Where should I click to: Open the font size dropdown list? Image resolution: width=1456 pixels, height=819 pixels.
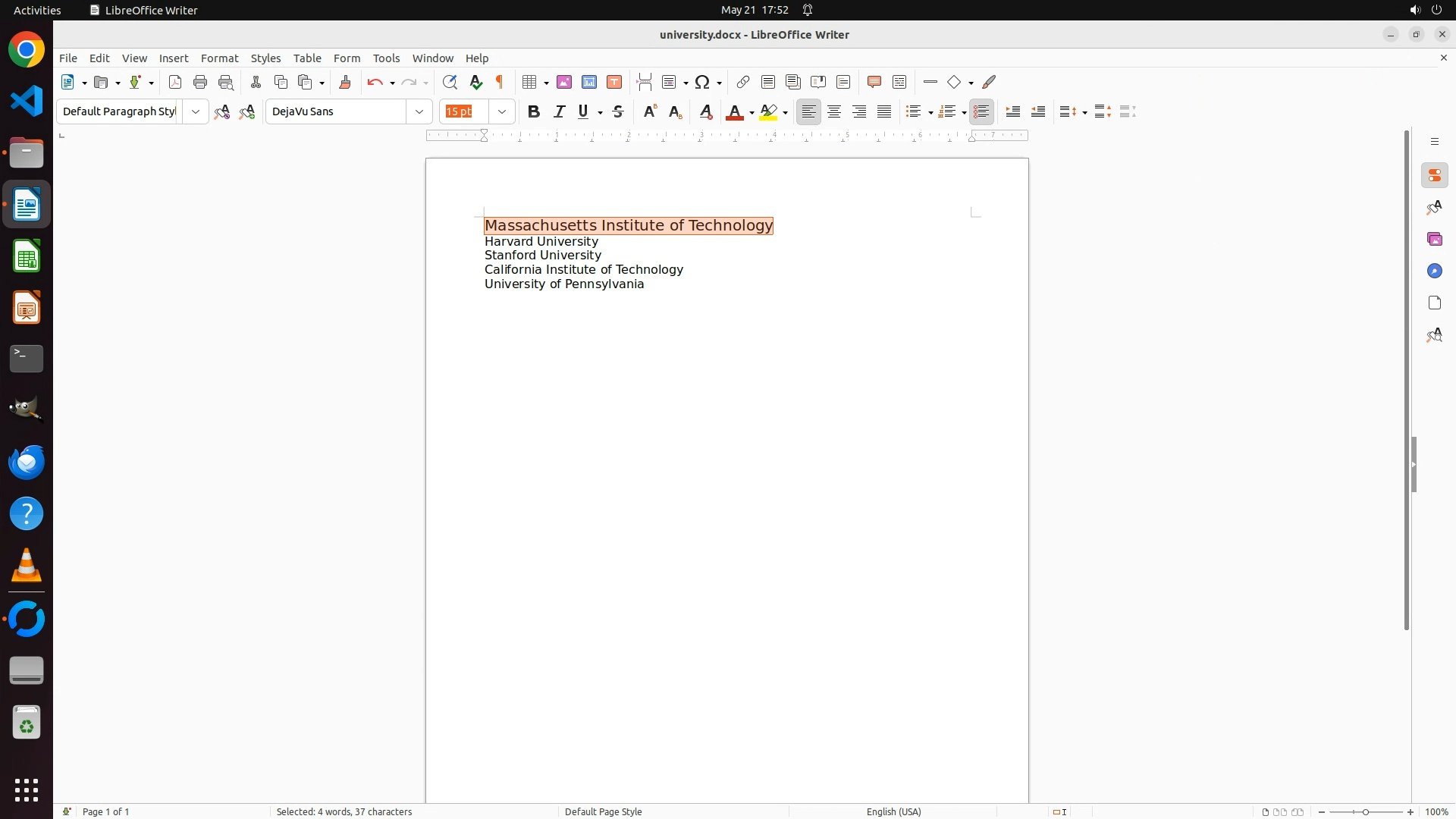tap(502, 111)
